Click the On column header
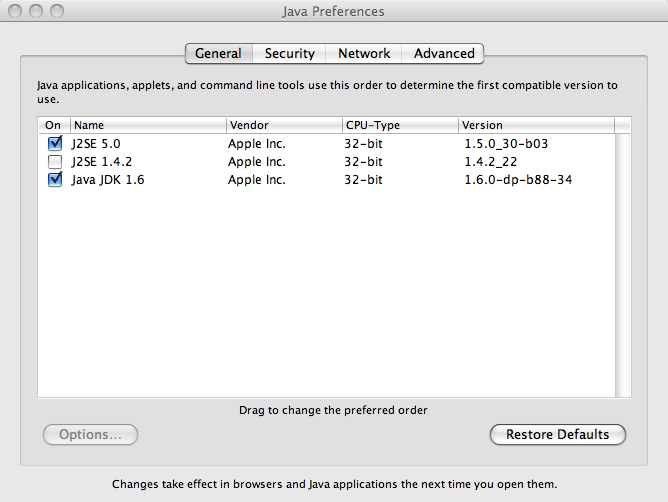Image resolution: width=668 pixels, height=502 pixels. (x=54, y=125)
